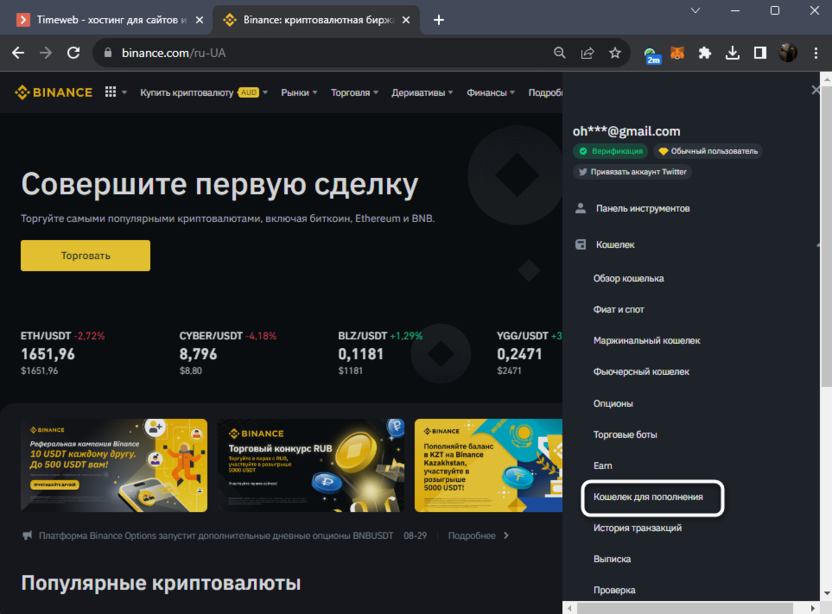832x614 pixels.
Task: Open the browser zoom magnifier icon
Action: [x=559, y=53]
